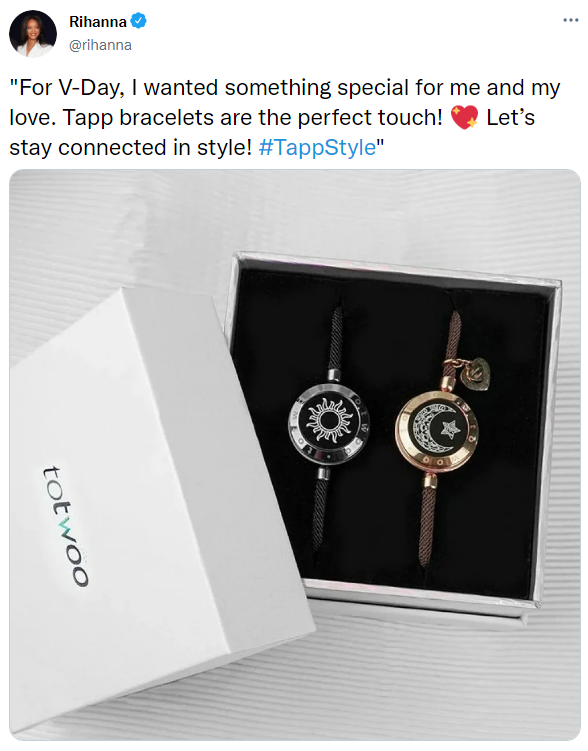Click the round profile avatar photo
Image resolution: width=588 pixels, height=751 pixels.
(x=33, y=34)
